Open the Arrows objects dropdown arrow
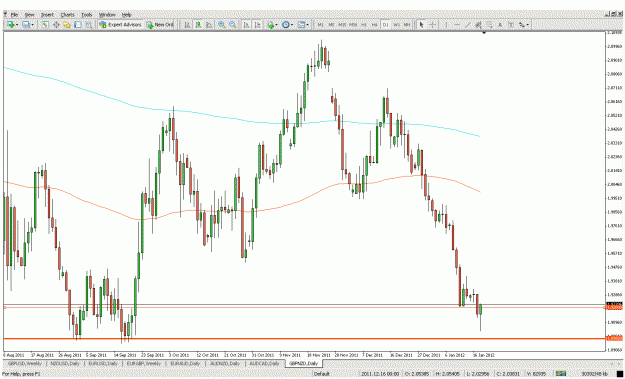The width and height of the screenshot is (625, 379). [x=528, y=25]
